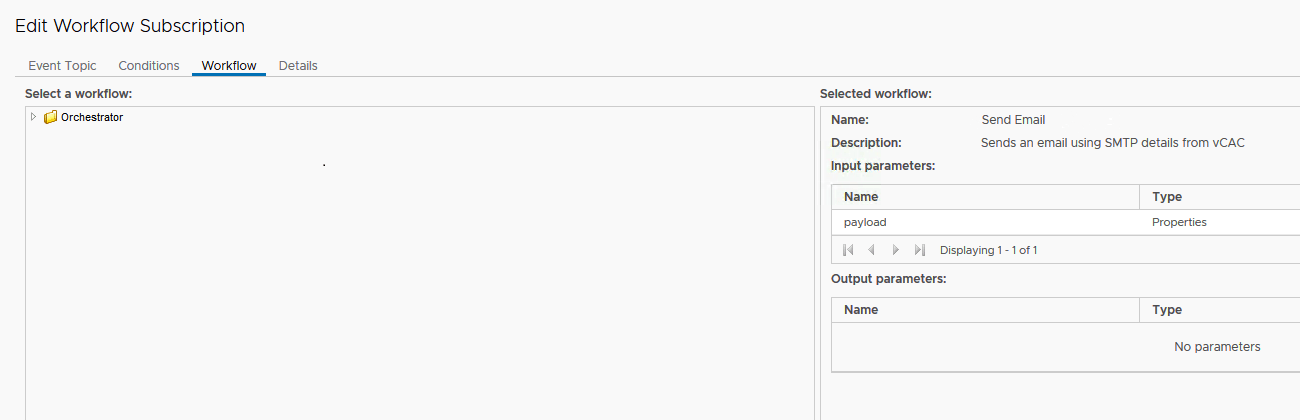Click the Displaying 1 - 1 of 1 text
Screen dimensions: 1300x420
coord(988,250)
